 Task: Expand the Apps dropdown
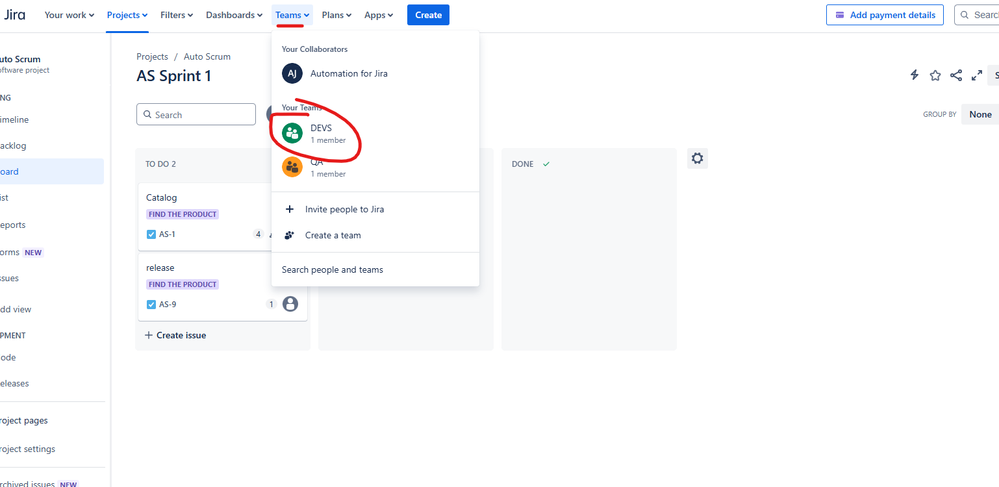(x=378, y=15)
